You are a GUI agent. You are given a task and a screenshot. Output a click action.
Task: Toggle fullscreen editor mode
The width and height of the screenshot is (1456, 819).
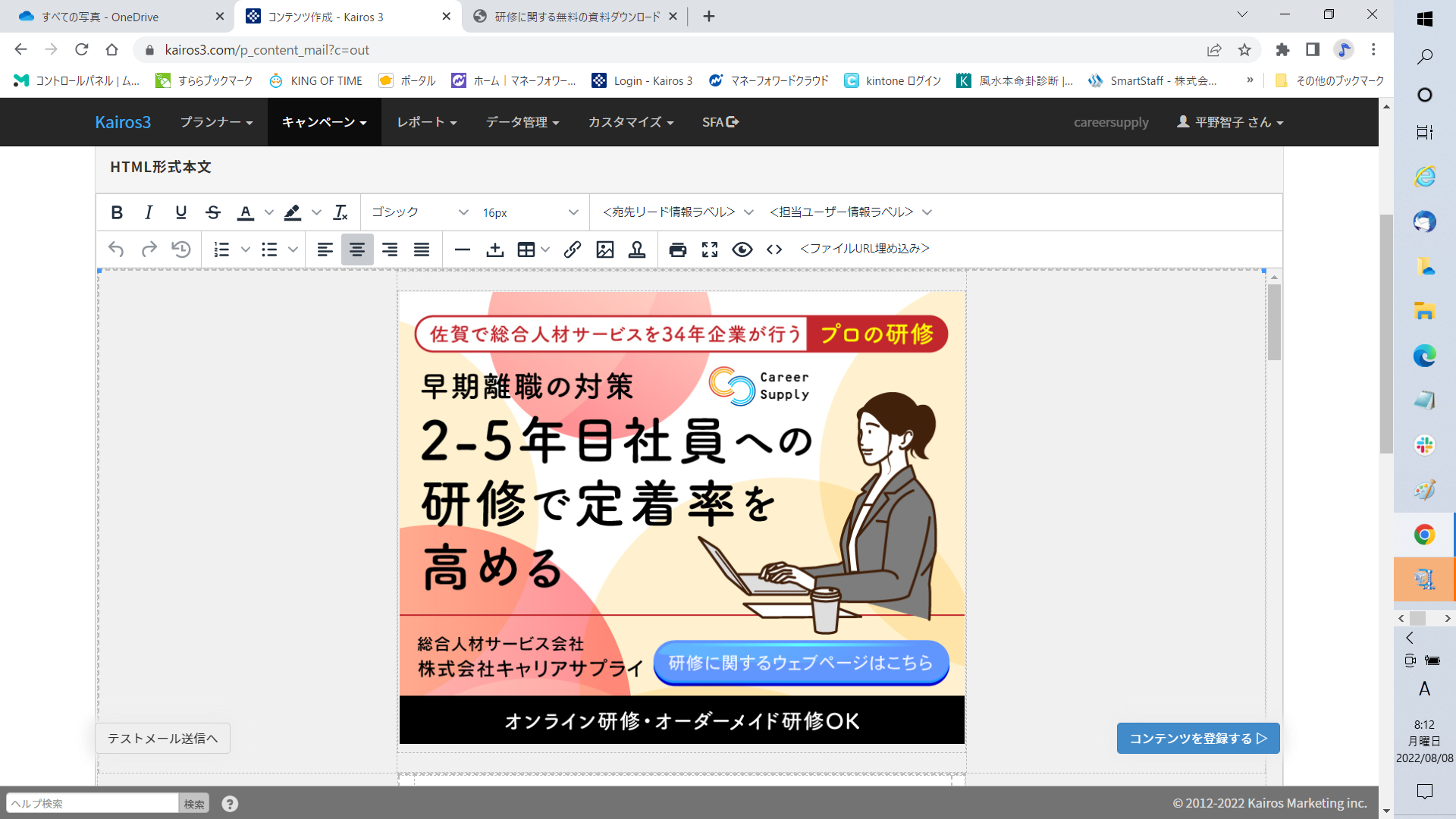coord(710,249)
